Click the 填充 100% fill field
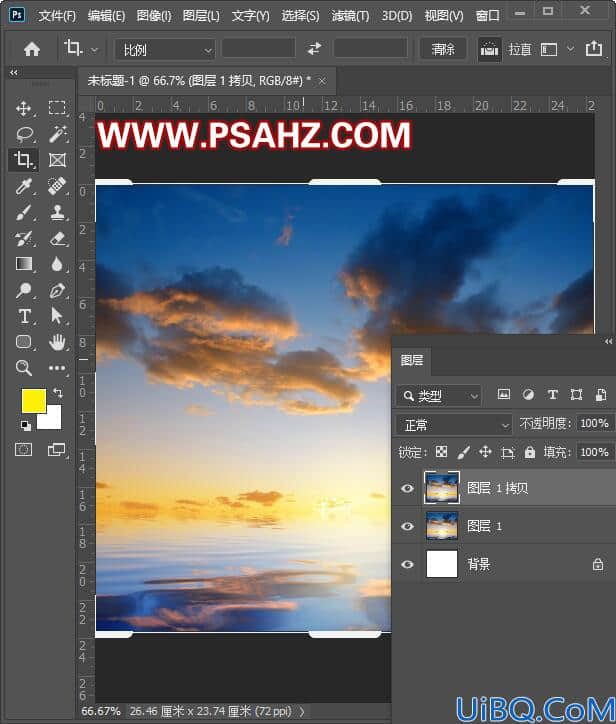The height and width of the screenshot is (724, 616). pos(594,452)
